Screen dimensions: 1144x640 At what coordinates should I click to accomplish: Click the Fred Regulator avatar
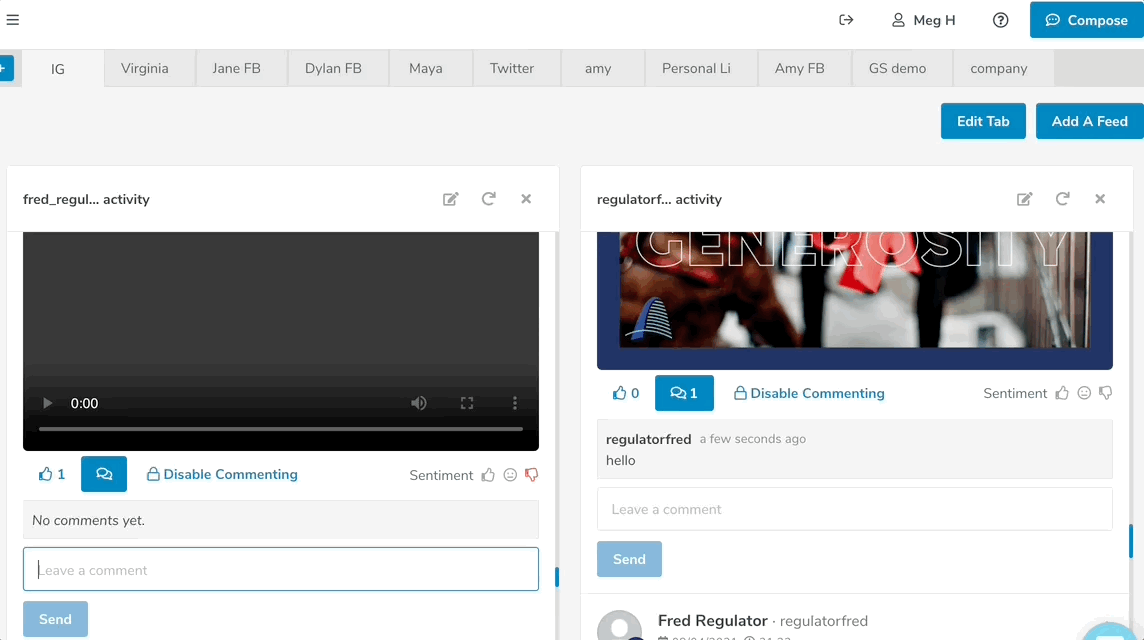click(x=619, y=625)
